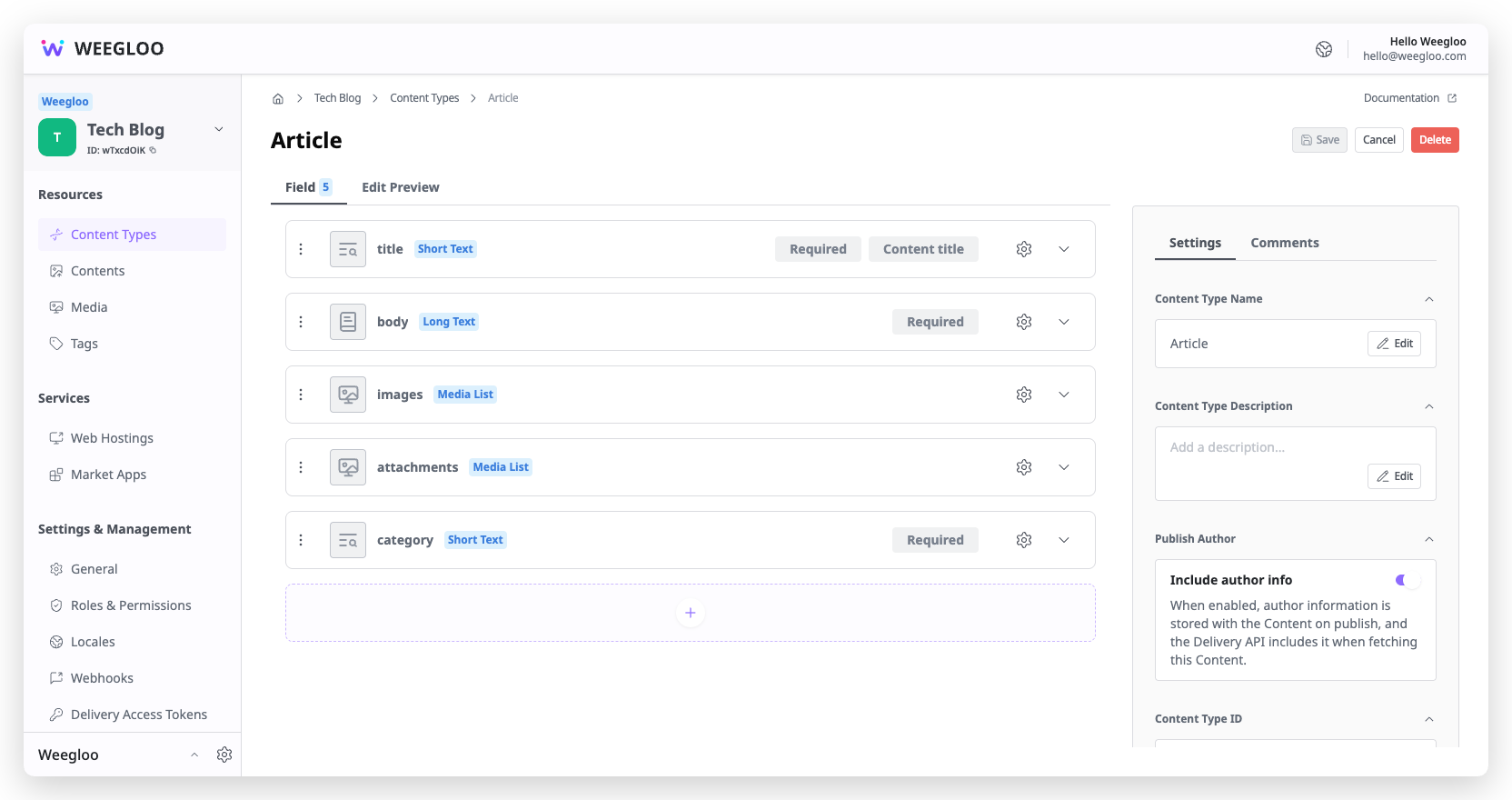Open Tags in sidebar
1512x800 pixels.
(x=132, y=344)
